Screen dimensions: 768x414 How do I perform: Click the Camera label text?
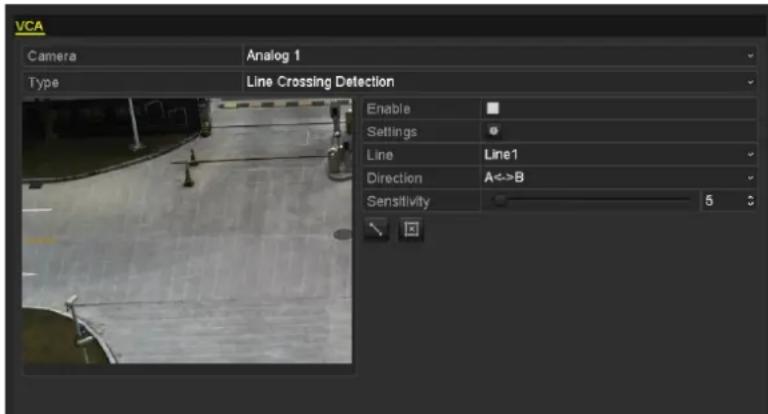click(x=52, y=56)
